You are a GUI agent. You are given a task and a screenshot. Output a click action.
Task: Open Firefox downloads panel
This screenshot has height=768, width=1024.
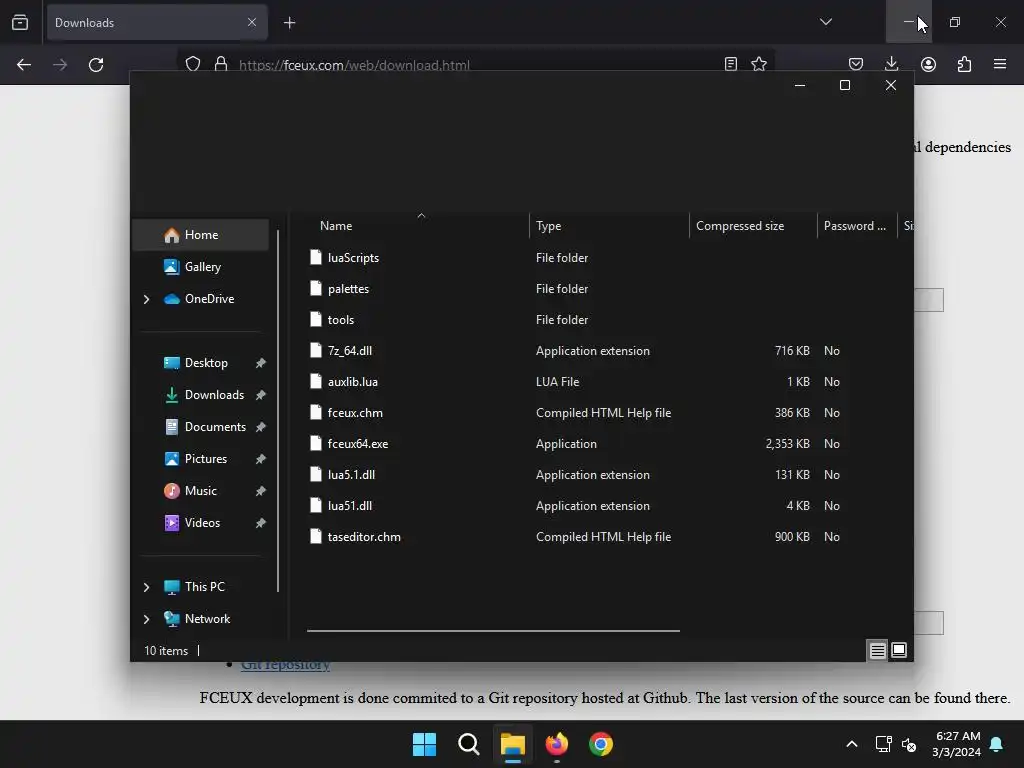(891, 64)
